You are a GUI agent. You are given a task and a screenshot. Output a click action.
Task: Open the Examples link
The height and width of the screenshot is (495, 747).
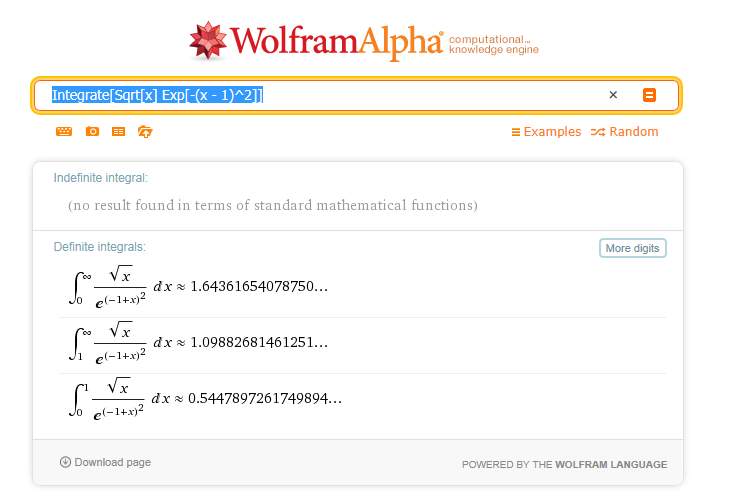tap(546, 132)
